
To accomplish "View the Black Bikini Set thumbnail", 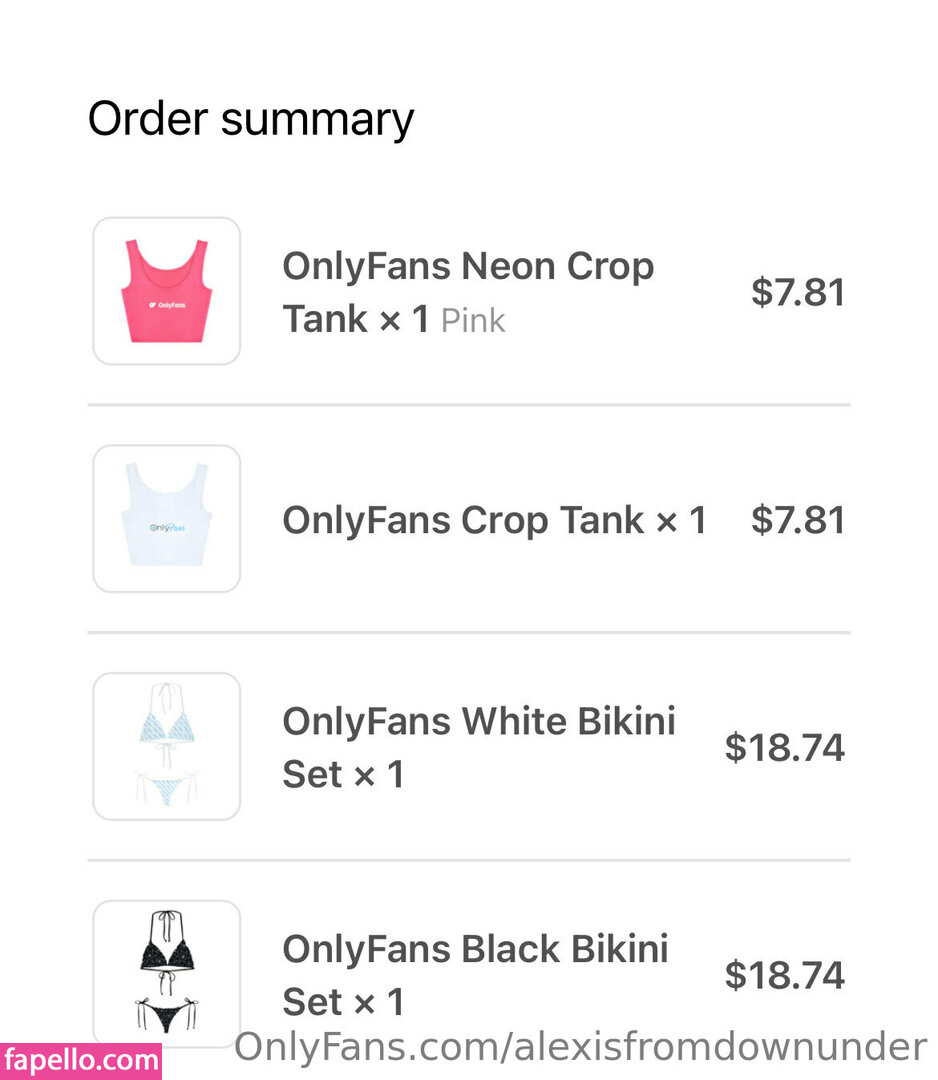I will click(x=167, y=973).
